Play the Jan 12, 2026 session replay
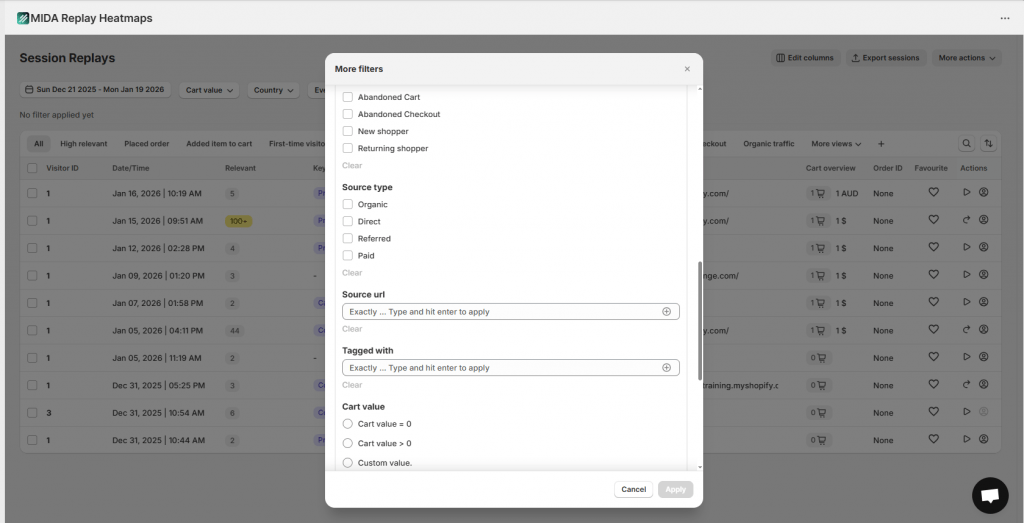Viewport: 1024px width, 523px height. tap(966, 247)
